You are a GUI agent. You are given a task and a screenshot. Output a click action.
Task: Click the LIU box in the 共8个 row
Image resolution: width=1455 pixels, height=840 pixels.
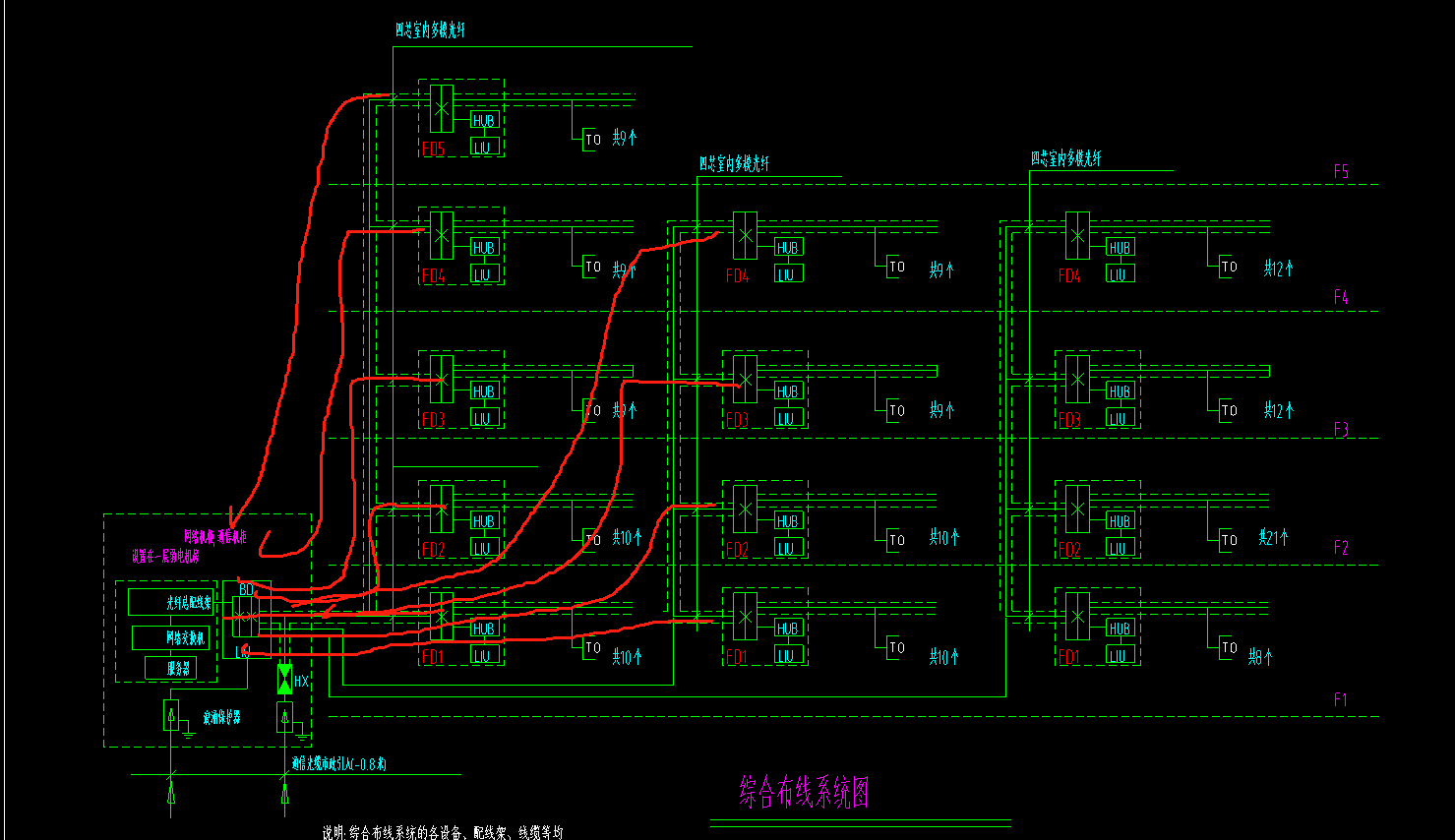pos(1120,655)
